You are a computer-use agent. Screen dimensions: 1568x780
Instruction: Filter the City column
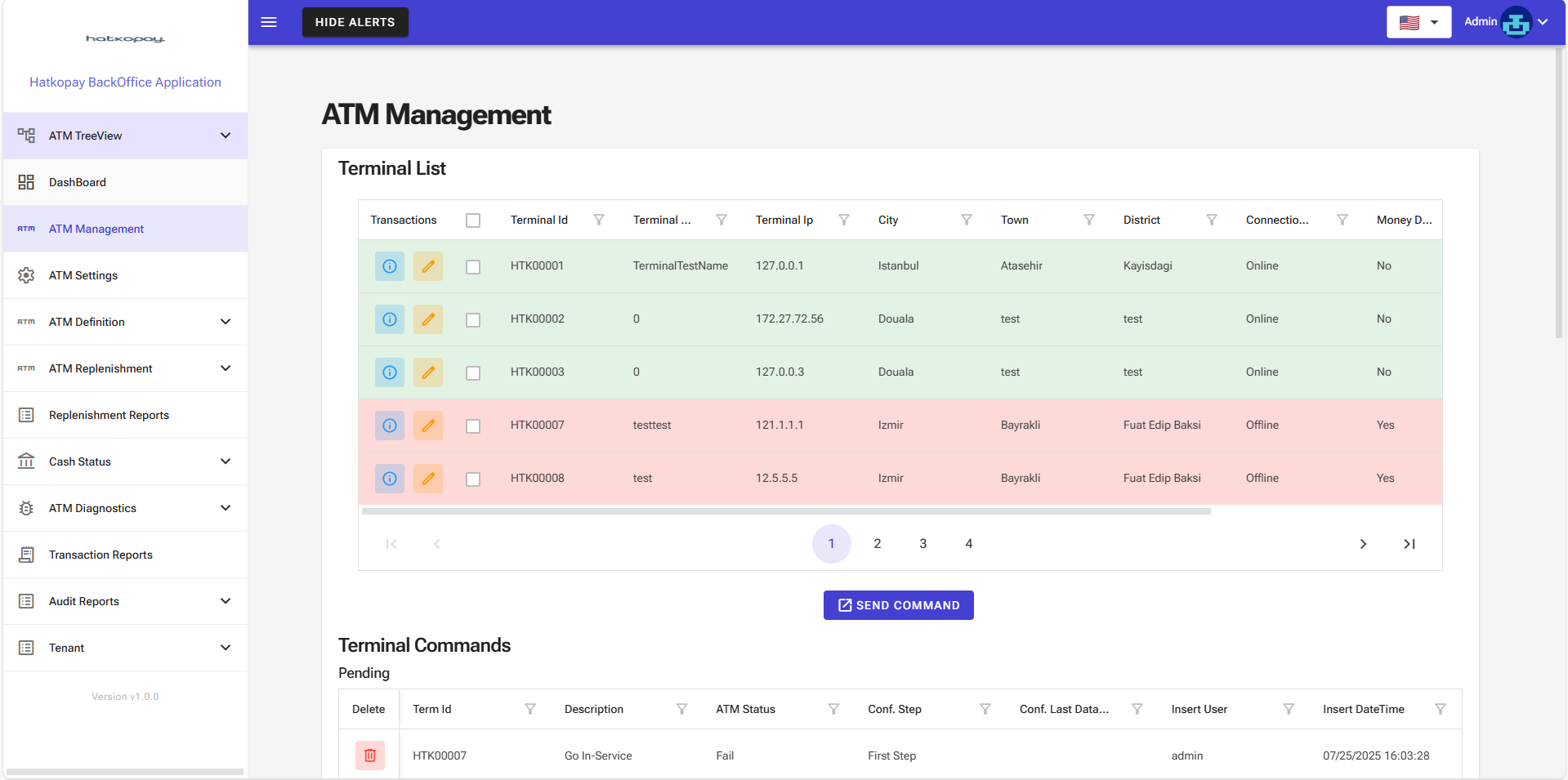pos(967,220)
